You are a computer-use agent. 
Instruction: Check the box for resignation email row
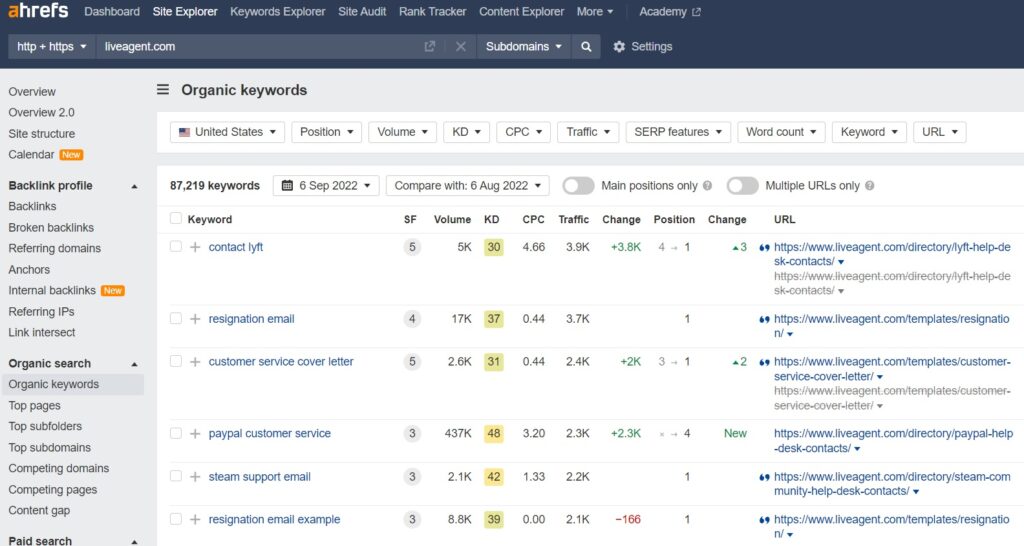click(176, 319)
